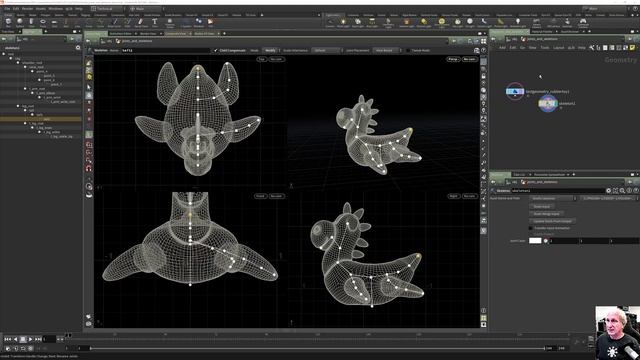Add a Point Light from the shelf
The image size is (640, 360).
pos(343,23)
